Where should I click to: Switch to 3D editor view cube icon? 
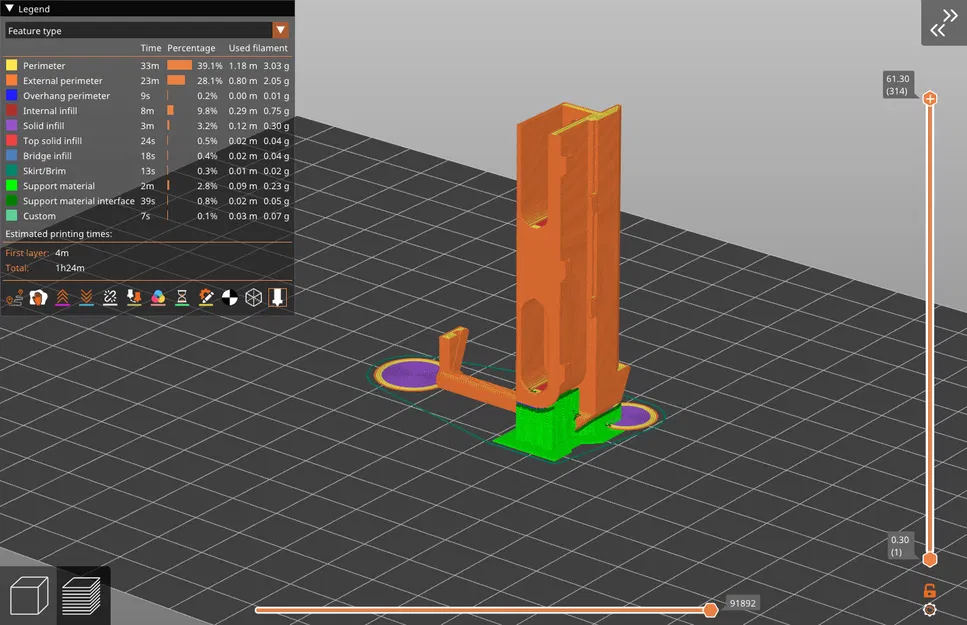pyautogui.click(x=29, y=595)
